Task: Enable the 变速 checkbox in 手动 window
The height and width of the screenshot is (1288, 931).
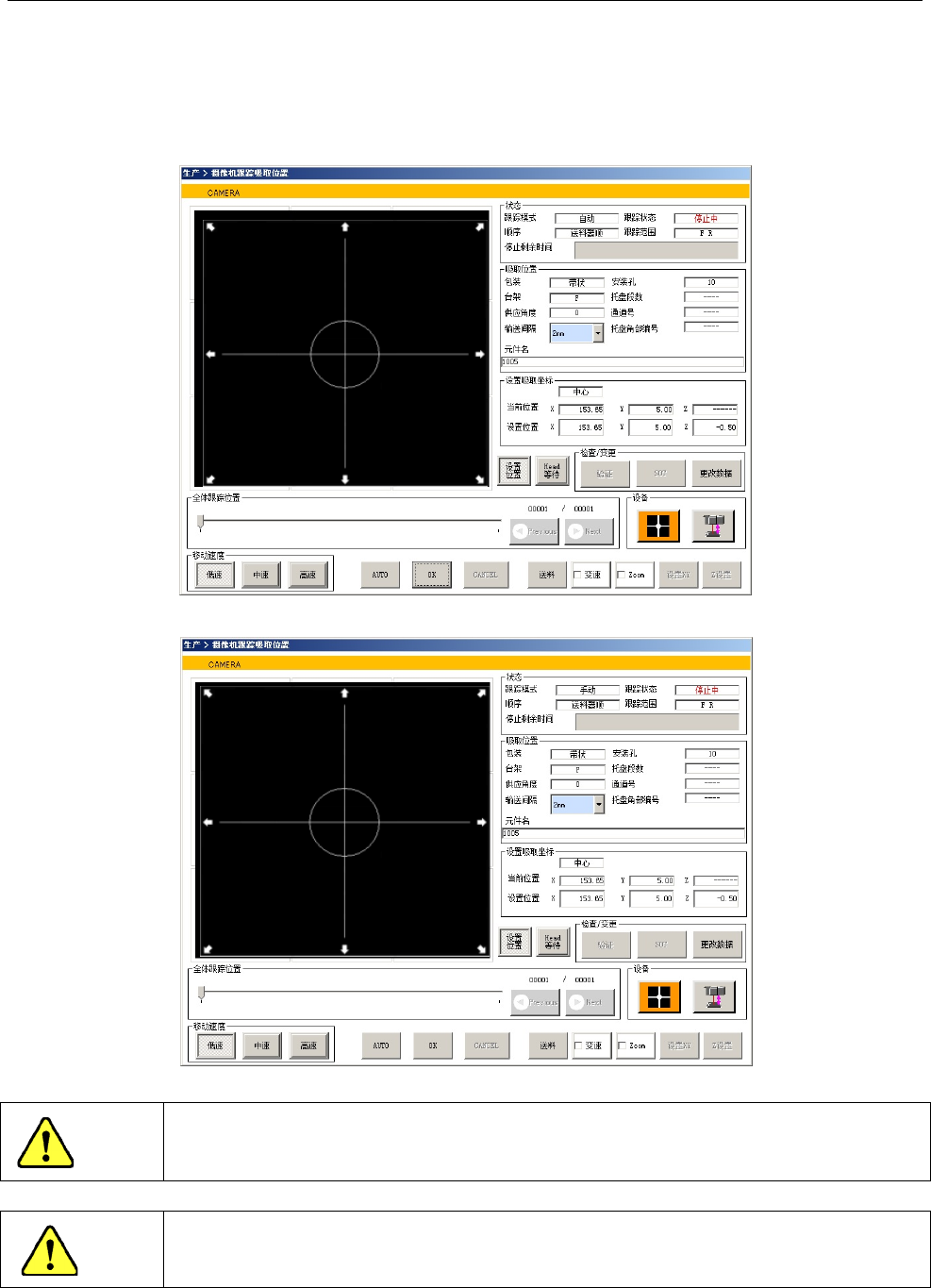Action: coord(579,1045)
